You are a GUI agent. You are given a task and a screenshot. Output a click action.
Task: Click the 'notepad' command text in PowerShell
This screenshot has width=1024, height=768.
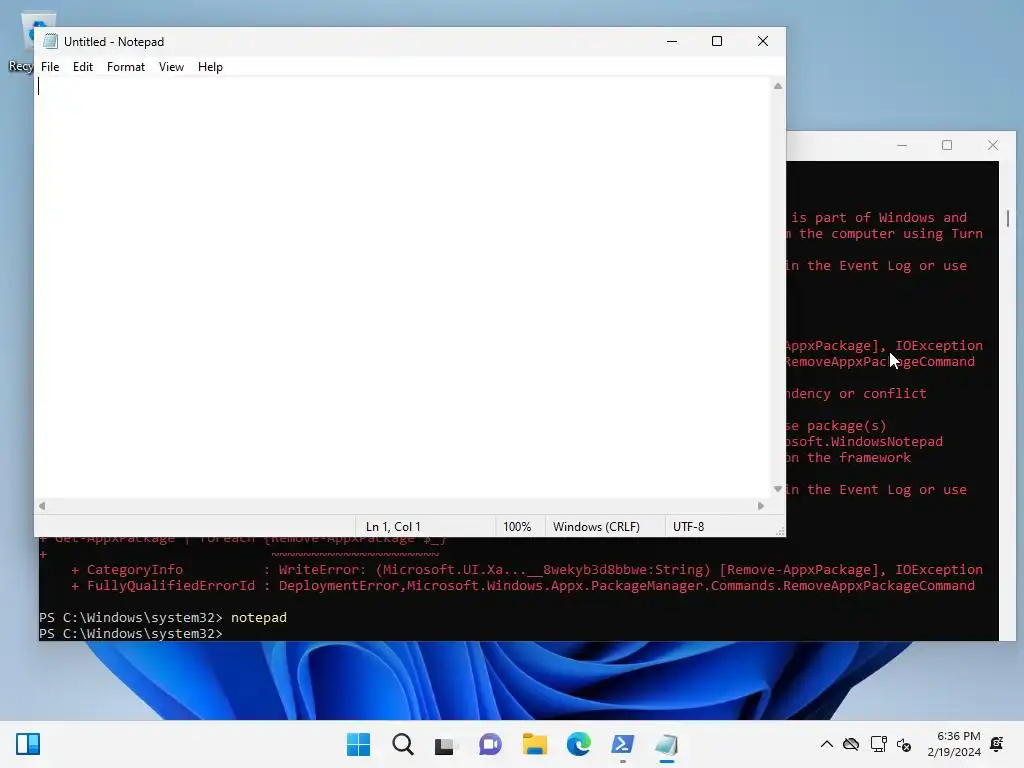259,617
